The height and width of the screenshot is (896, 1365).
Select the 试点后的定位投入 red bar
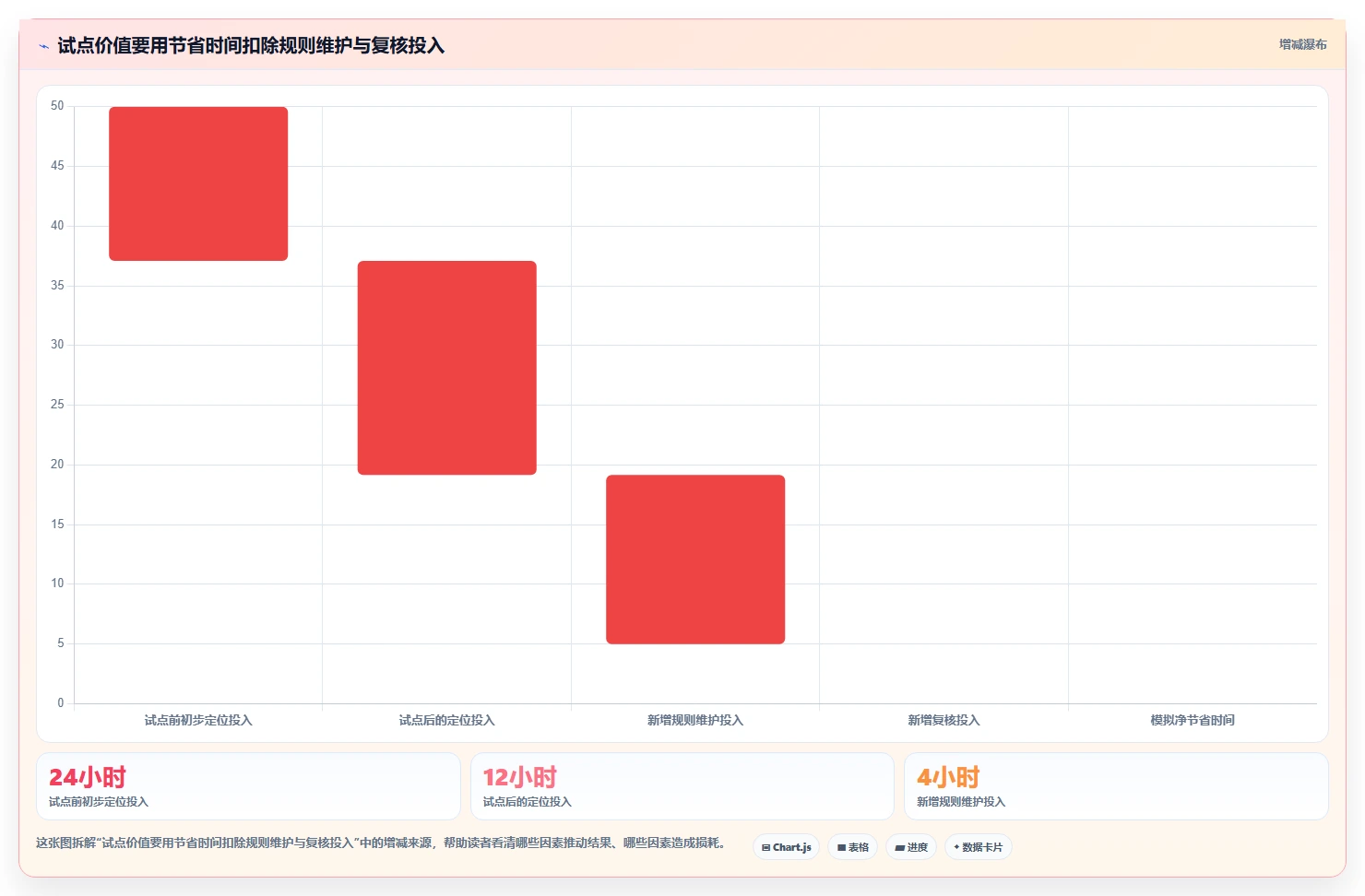coord(447,368)
